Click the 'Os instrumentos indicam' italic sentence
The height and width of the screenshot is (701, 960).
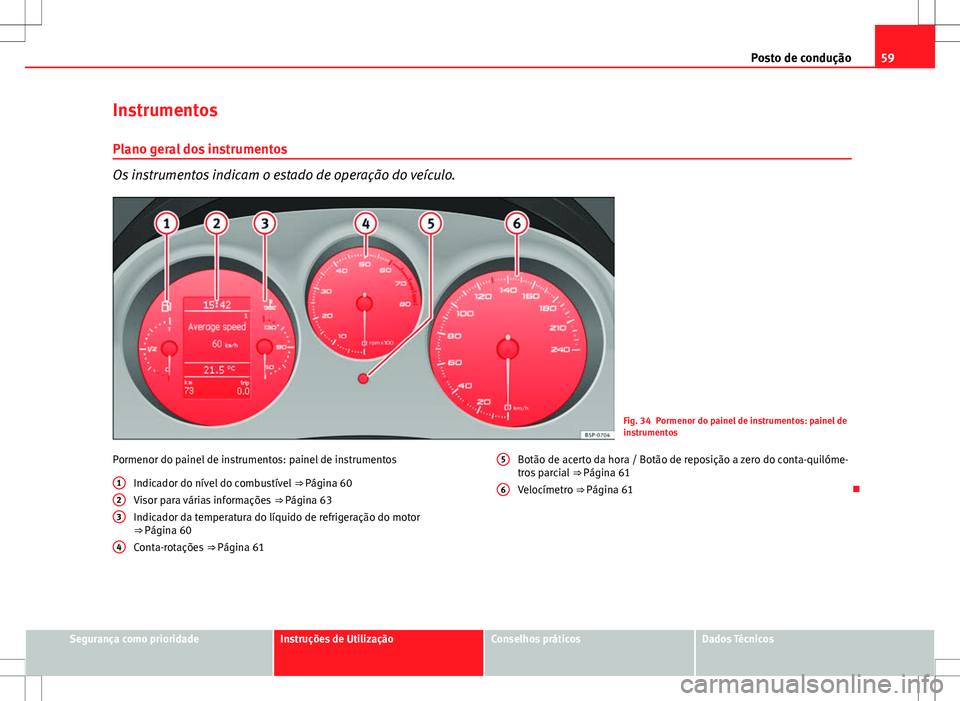tap(283, 175)
